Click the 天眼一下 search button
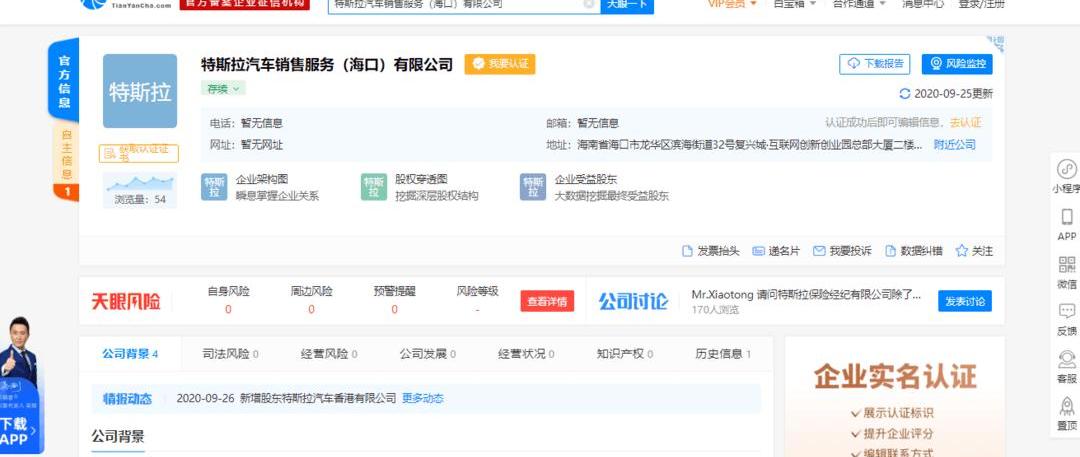 (627, 4)
